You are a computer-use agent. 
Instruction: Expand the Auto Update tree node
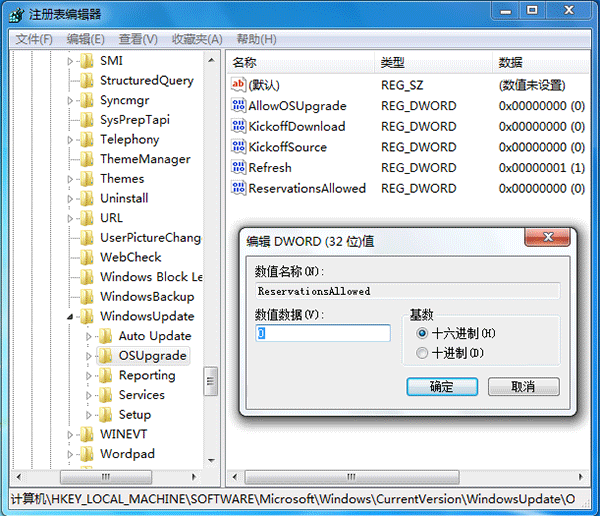(x=88, y=336)
